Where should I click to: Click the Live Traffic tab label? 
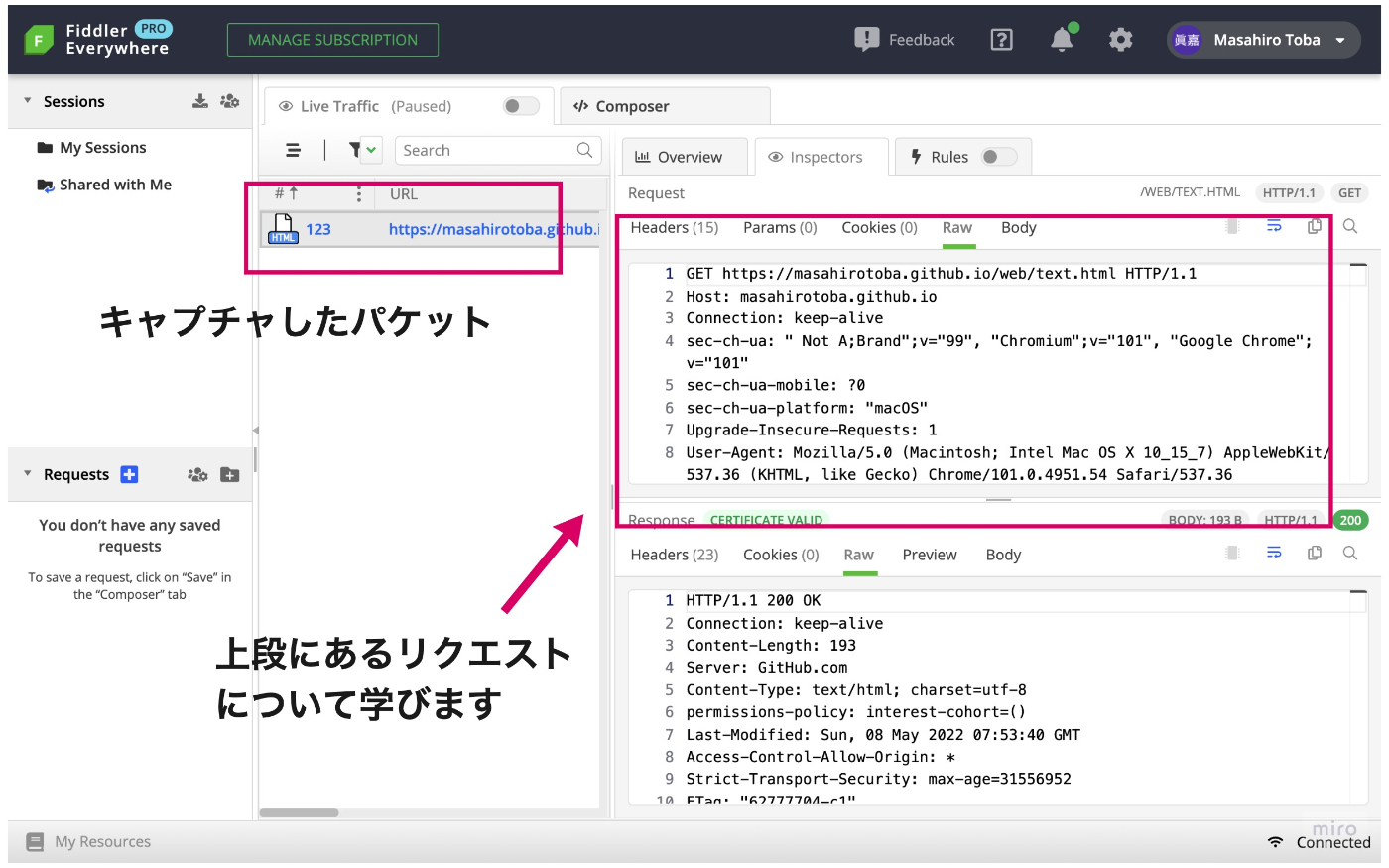[x=339, y=106]
